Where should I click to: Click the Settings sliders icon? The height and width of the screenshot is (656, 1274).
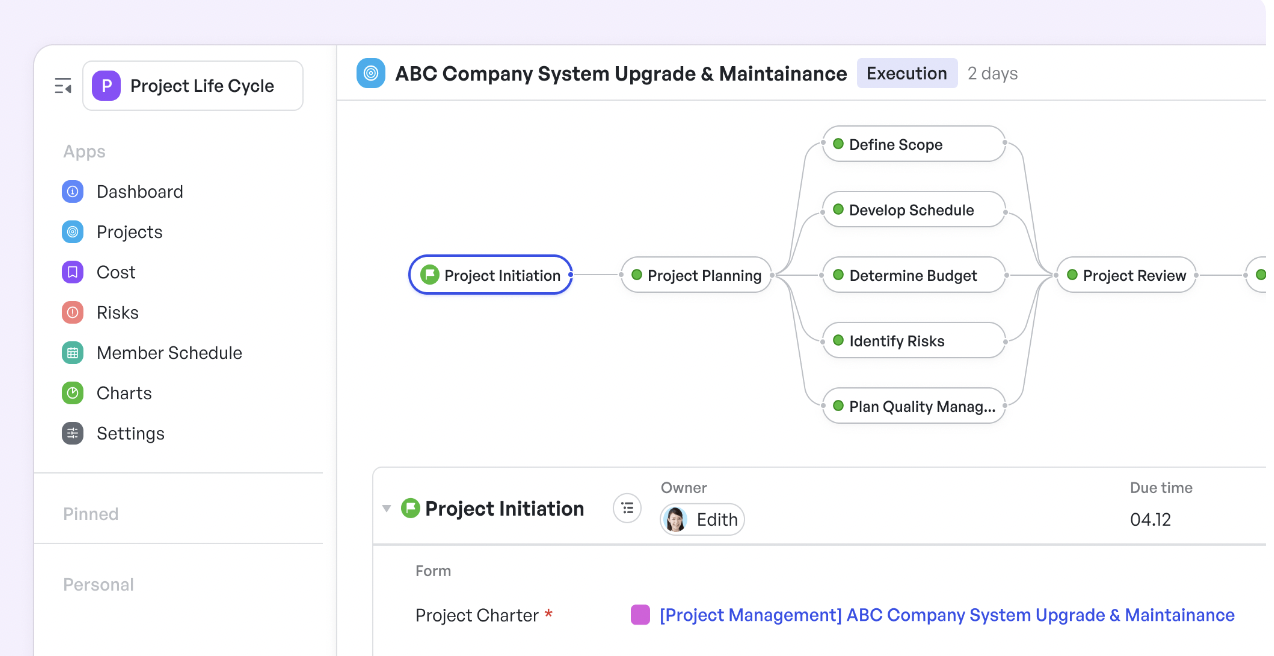[x=73, y=433]
